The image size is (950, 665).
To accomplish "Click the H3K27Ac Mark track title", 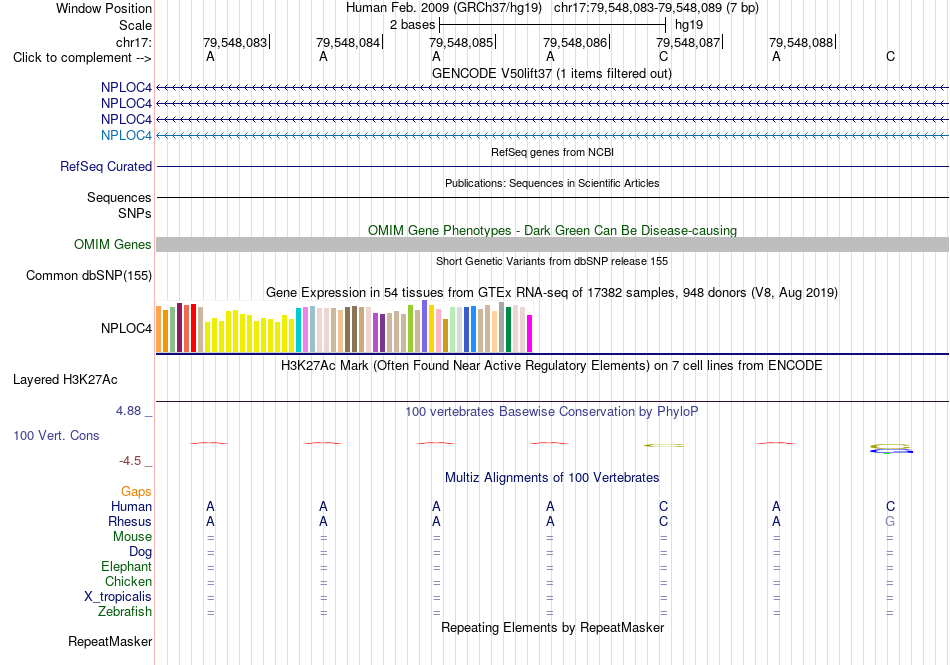I will pos(552,365).
